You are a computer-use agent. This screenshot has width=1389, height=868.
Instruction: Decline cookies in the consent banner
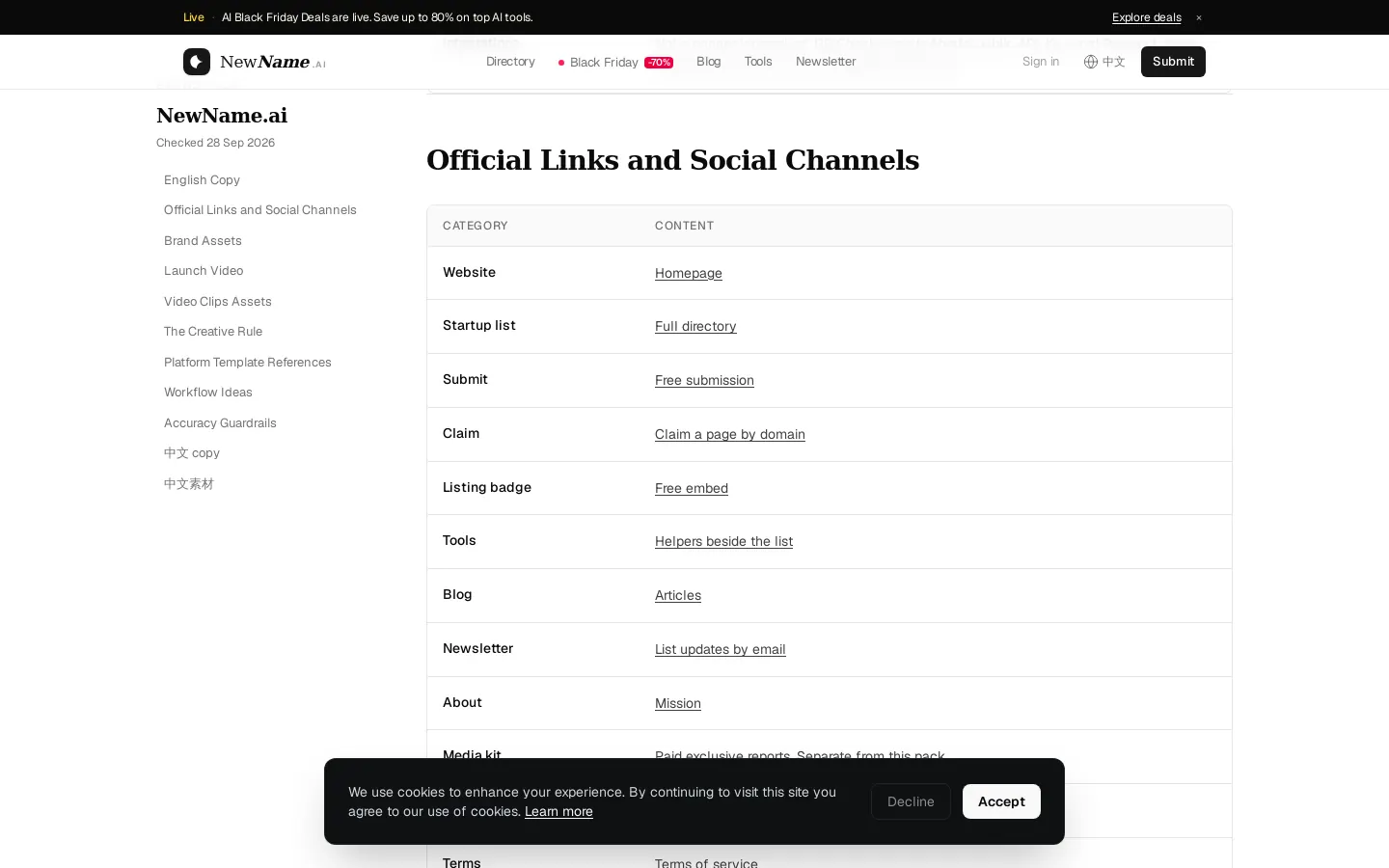pyautogui.click(x=911, y=801)
